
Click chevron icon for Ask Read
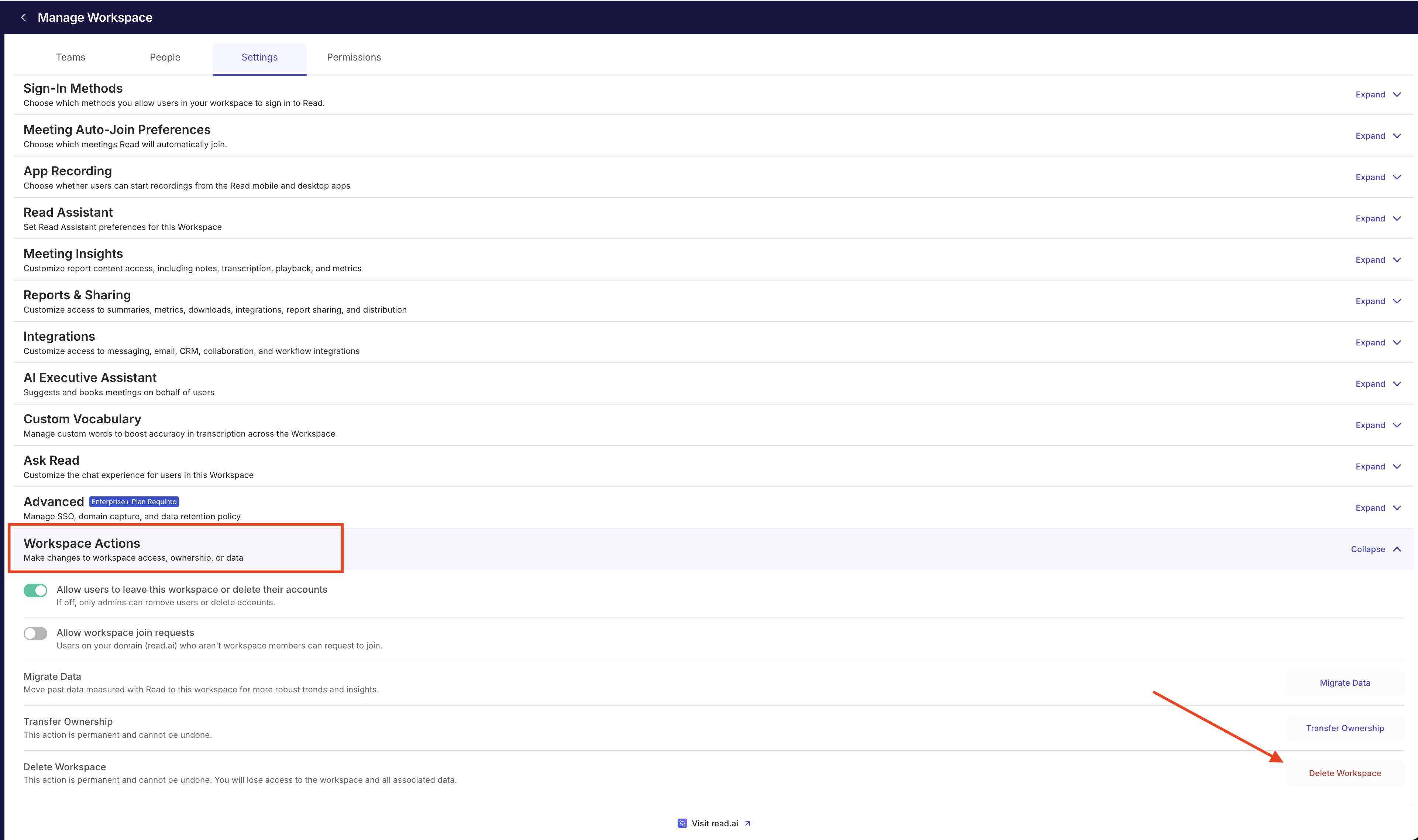click(x=1397, y=467)
